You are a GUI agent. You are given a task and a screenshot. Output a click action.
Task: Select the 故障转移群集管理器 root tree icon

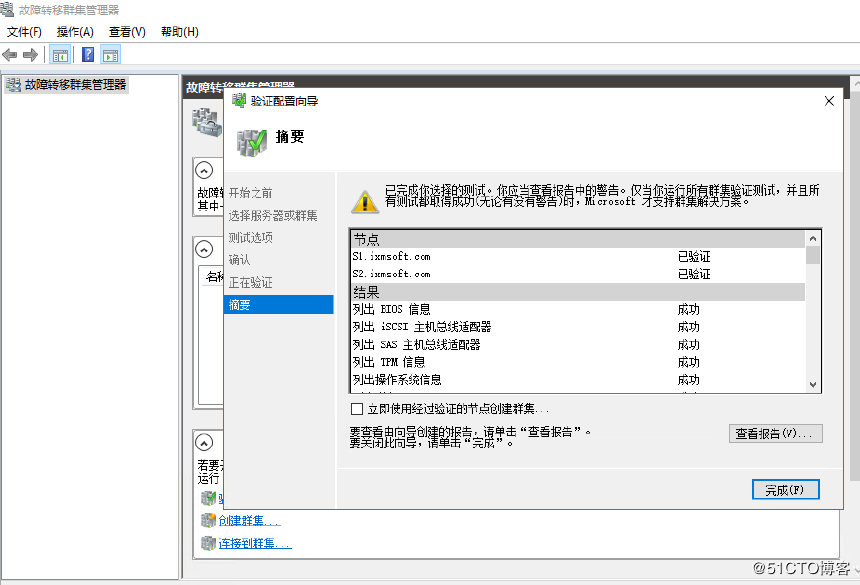[x=13, y=84]
